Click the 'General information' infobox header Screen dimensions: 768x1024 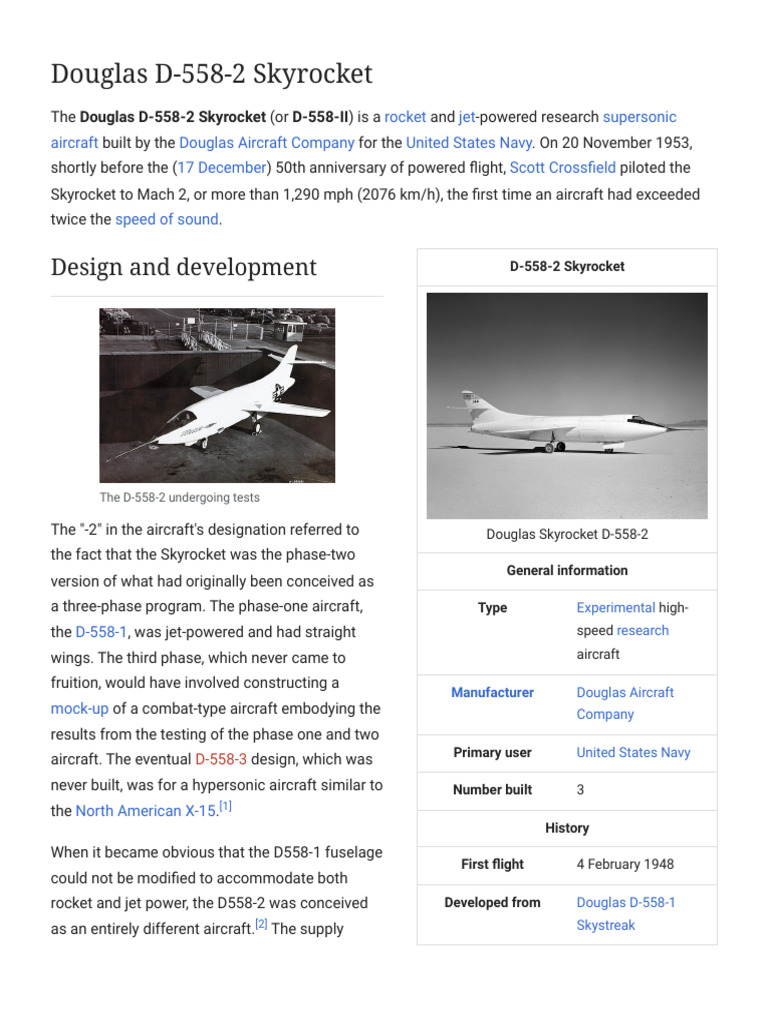point(567,571)
